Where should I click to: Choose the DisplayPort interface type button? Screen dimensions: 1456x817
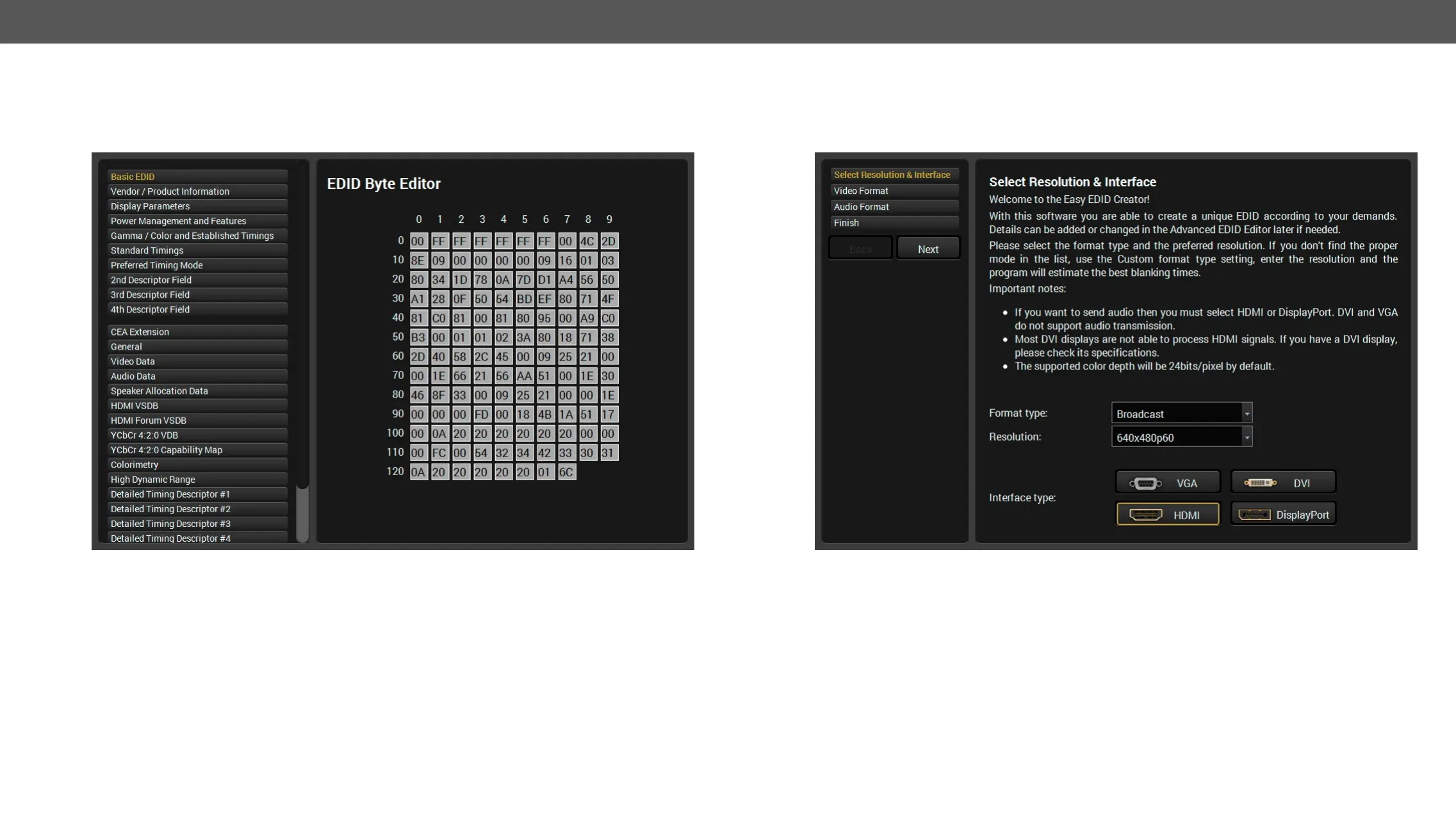click(x=1283, y=514)
